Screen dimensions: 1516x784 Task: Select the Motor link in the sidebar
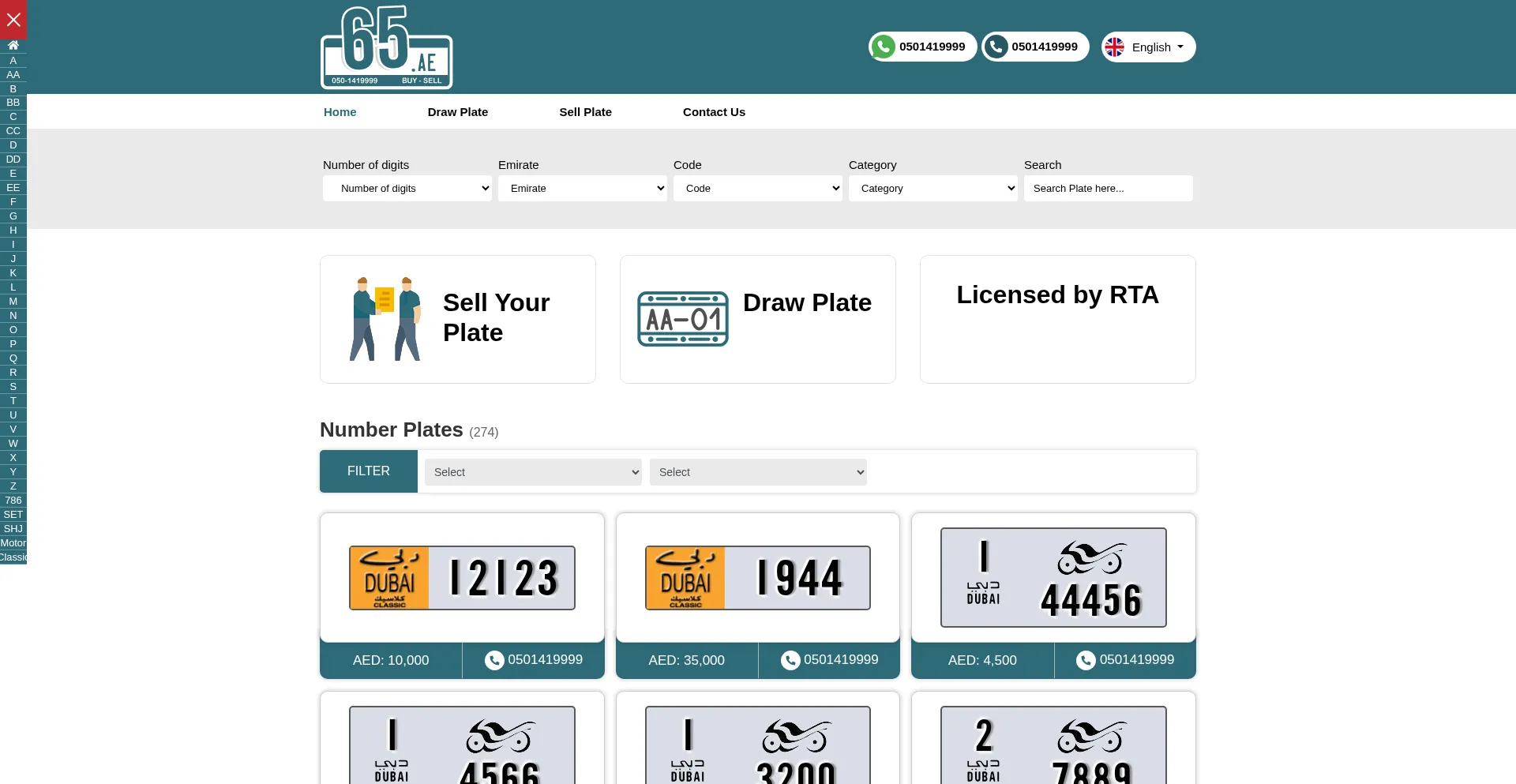click(13, 543)
